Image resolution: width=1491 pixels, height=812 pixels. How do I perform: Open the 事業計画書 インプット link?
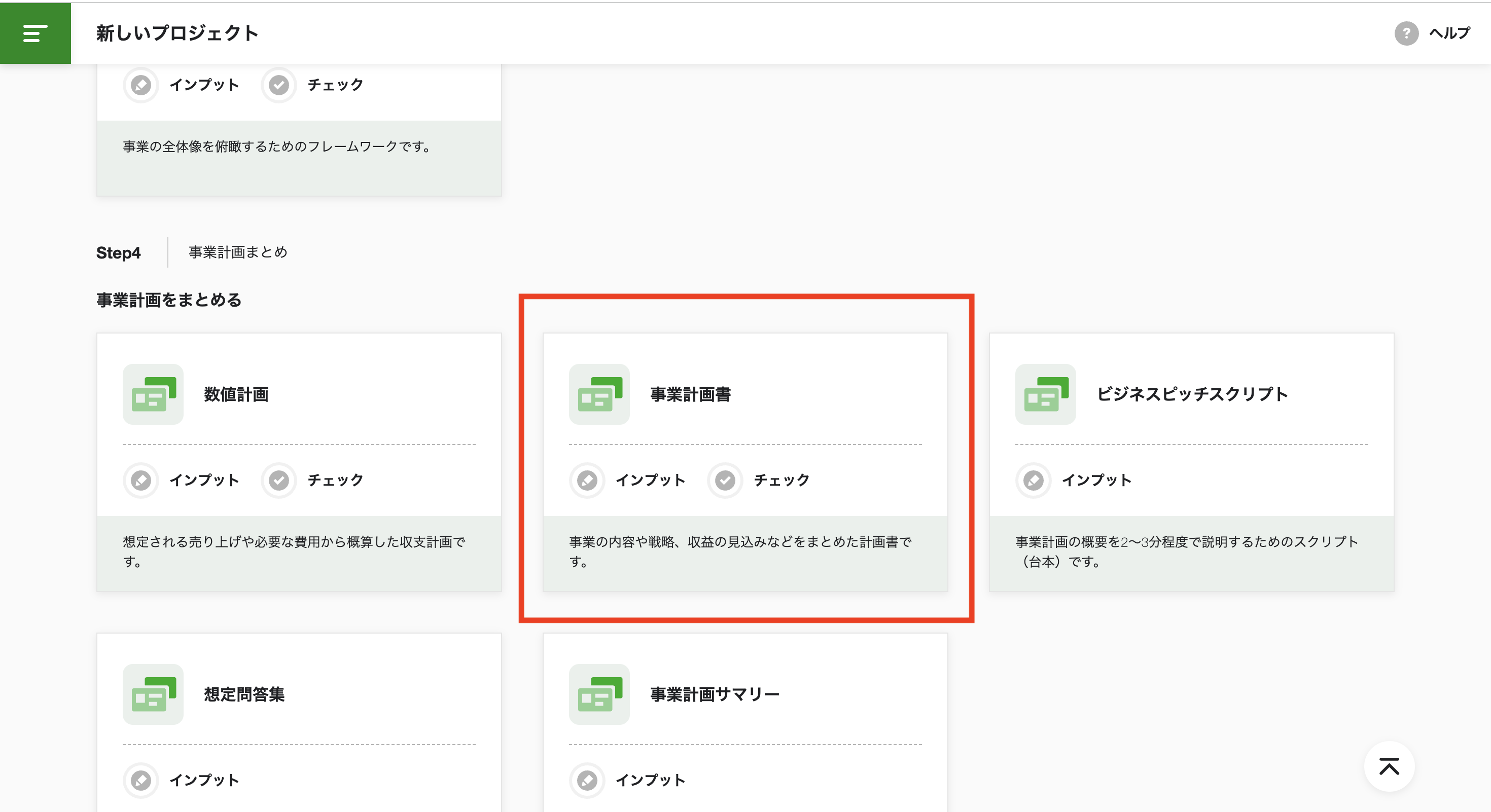[x=650, y=479]
